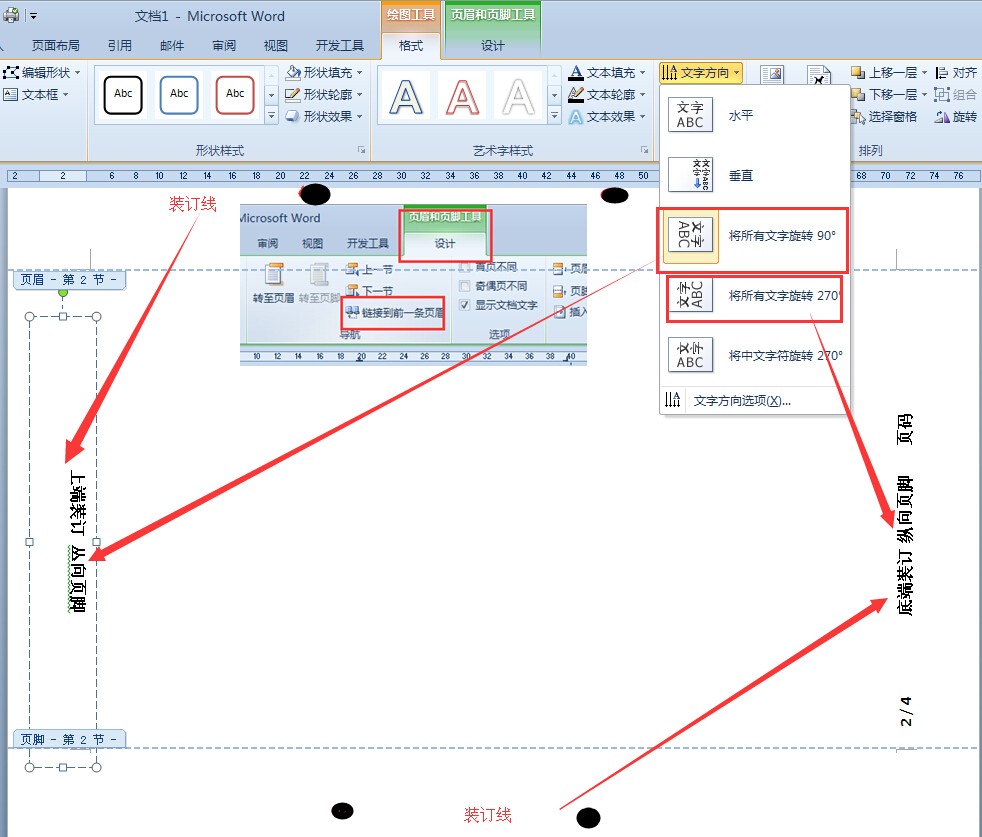Click 组合 group button
This screenshot has height=837, width=982.
pos(956,95)
